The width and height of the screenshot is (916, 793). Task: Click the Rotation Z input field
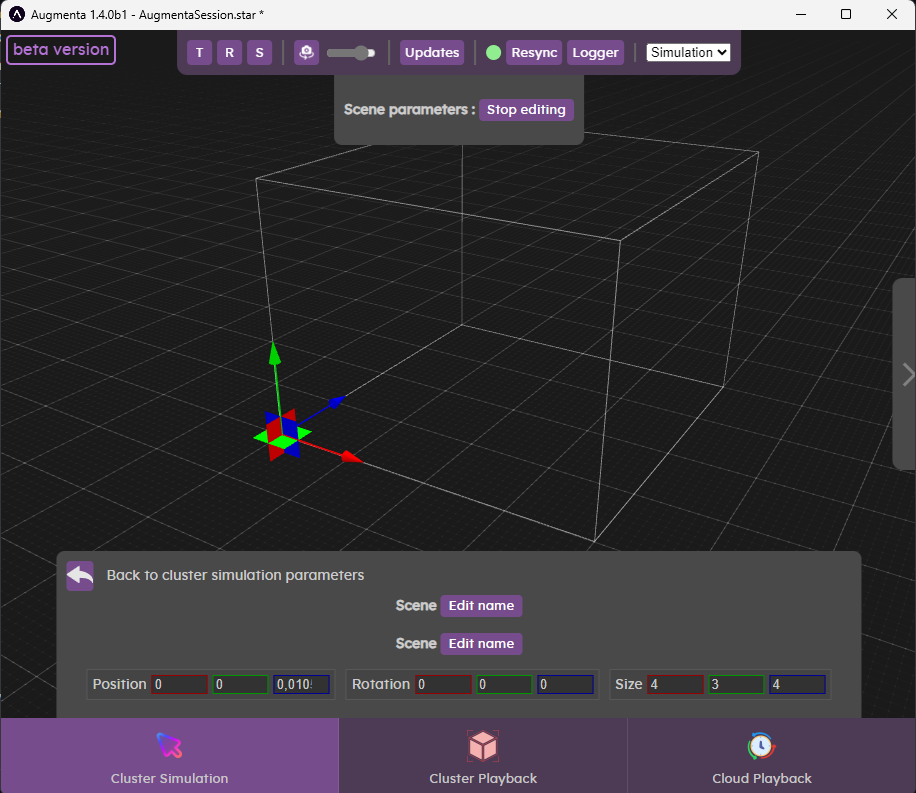pyautogui.click(x=565, y=684)
